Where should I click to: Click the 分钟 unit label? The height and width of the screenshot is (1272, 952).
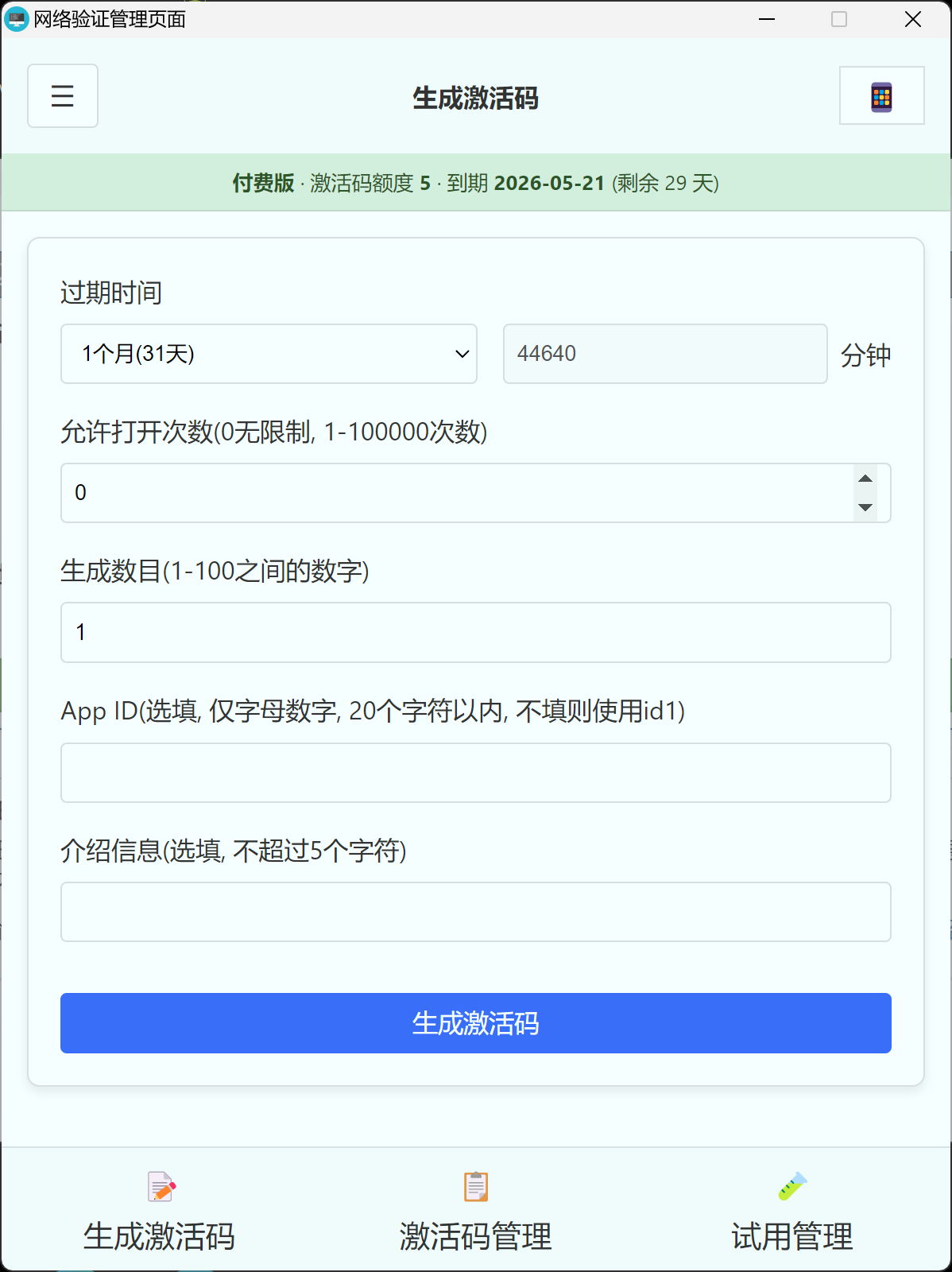point(866,355)
